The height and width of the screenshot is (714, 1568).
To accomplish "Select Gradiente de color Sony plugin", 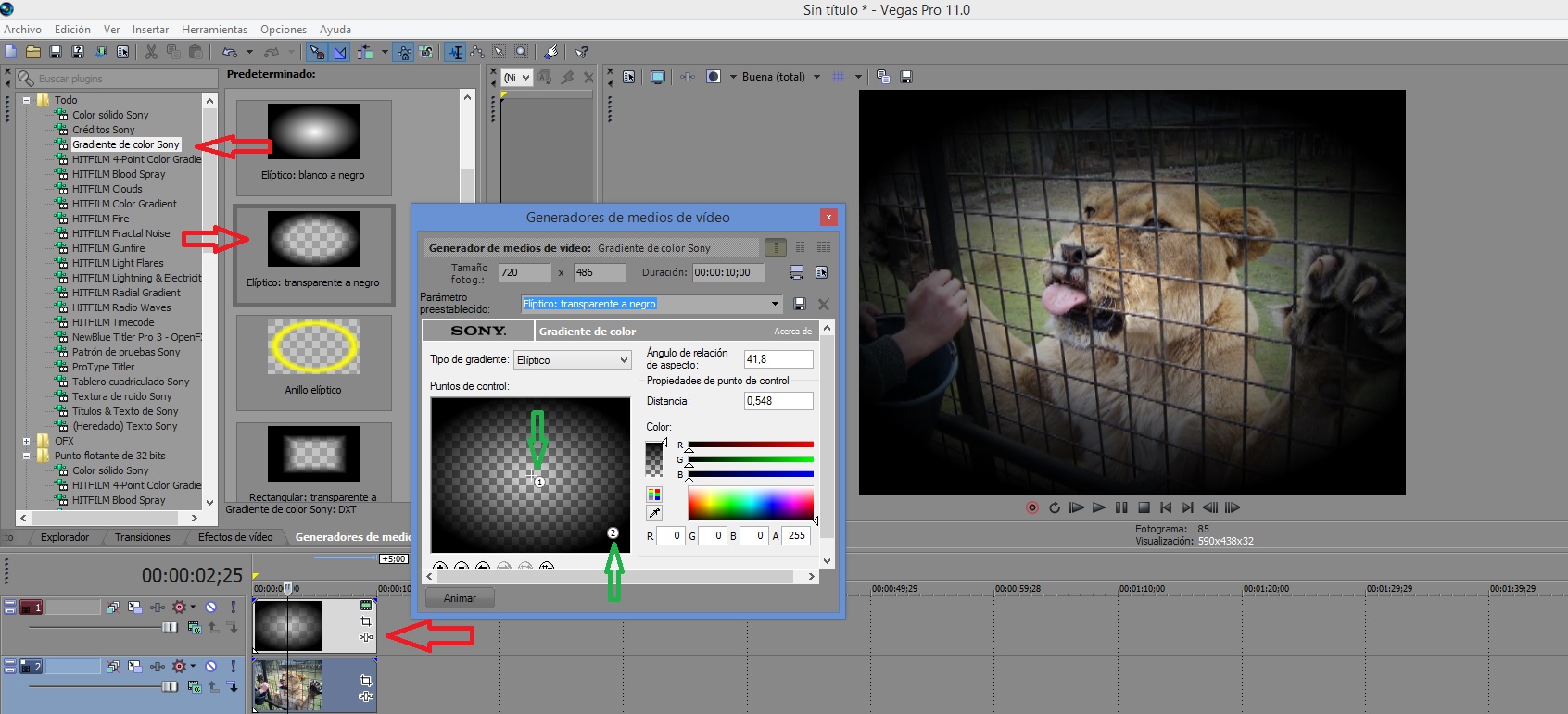I will (x=125, y=144).
